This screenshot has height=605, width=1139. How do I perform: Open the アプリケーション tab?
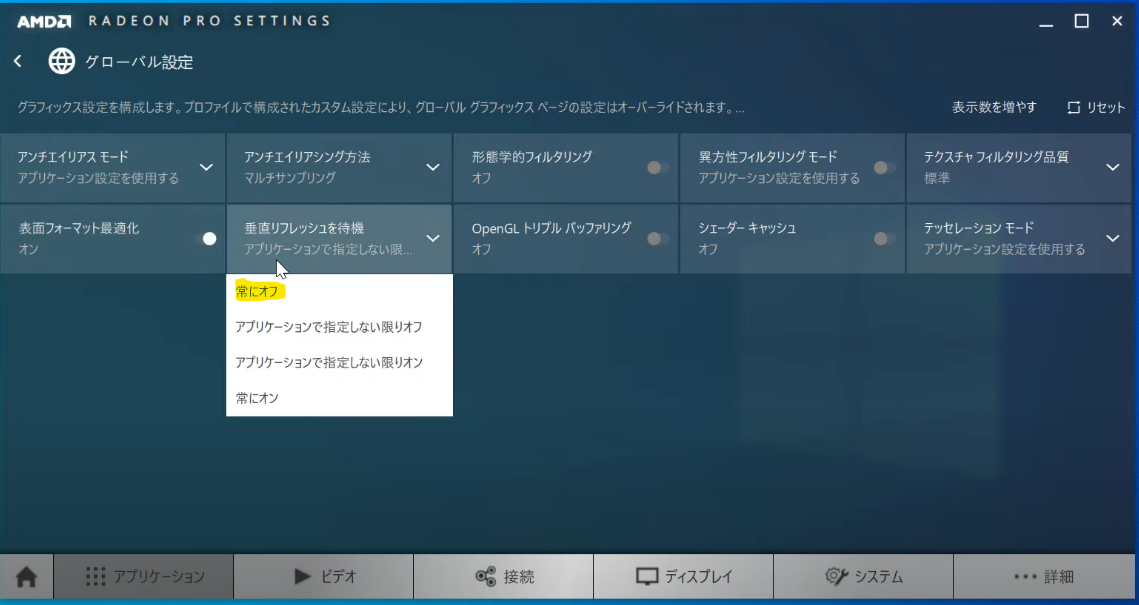click(x=143, y=577)
